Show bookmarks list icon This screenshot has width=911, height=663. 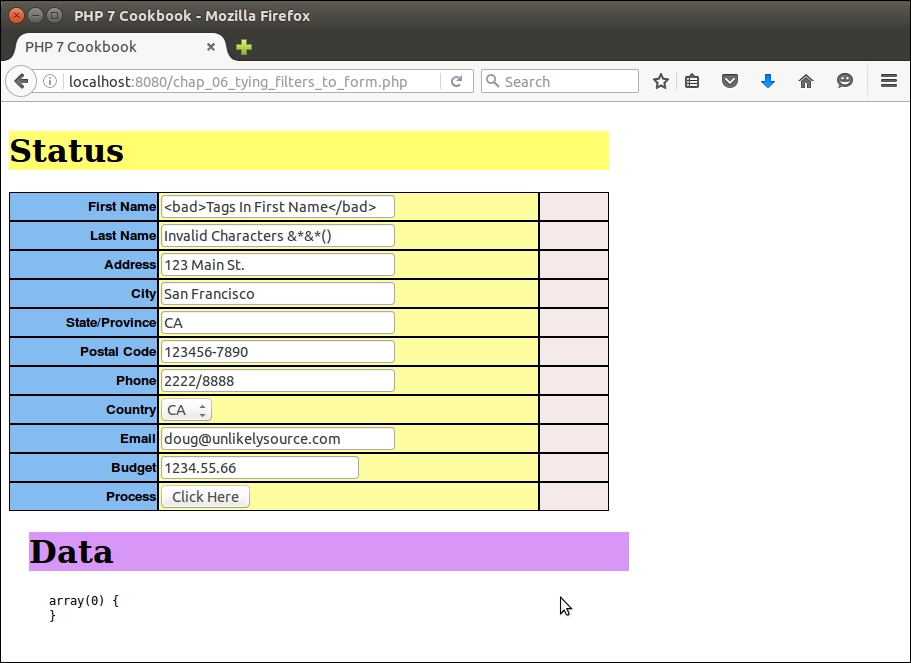(692, 82)
